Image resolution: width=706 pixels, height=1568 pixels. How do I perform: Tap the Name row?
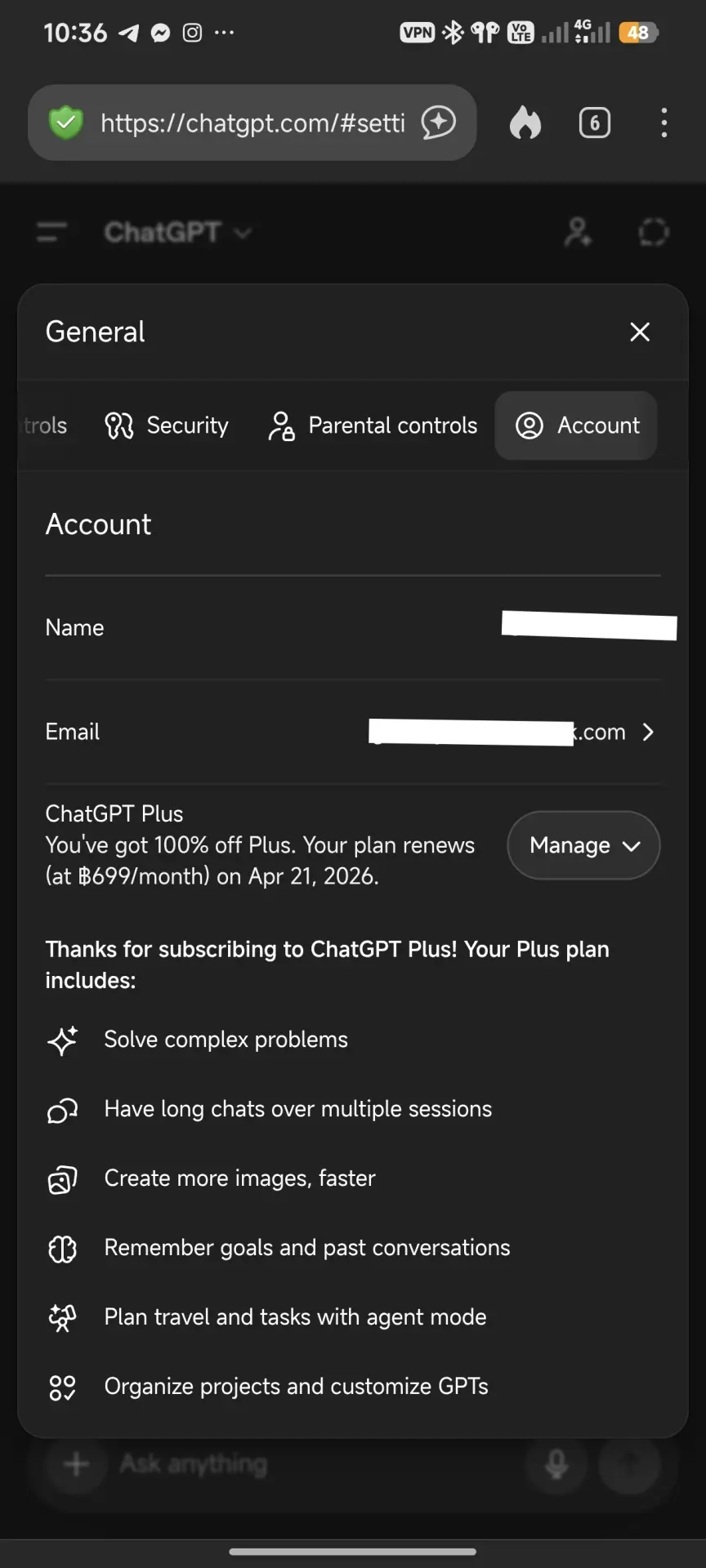[353, 627]
